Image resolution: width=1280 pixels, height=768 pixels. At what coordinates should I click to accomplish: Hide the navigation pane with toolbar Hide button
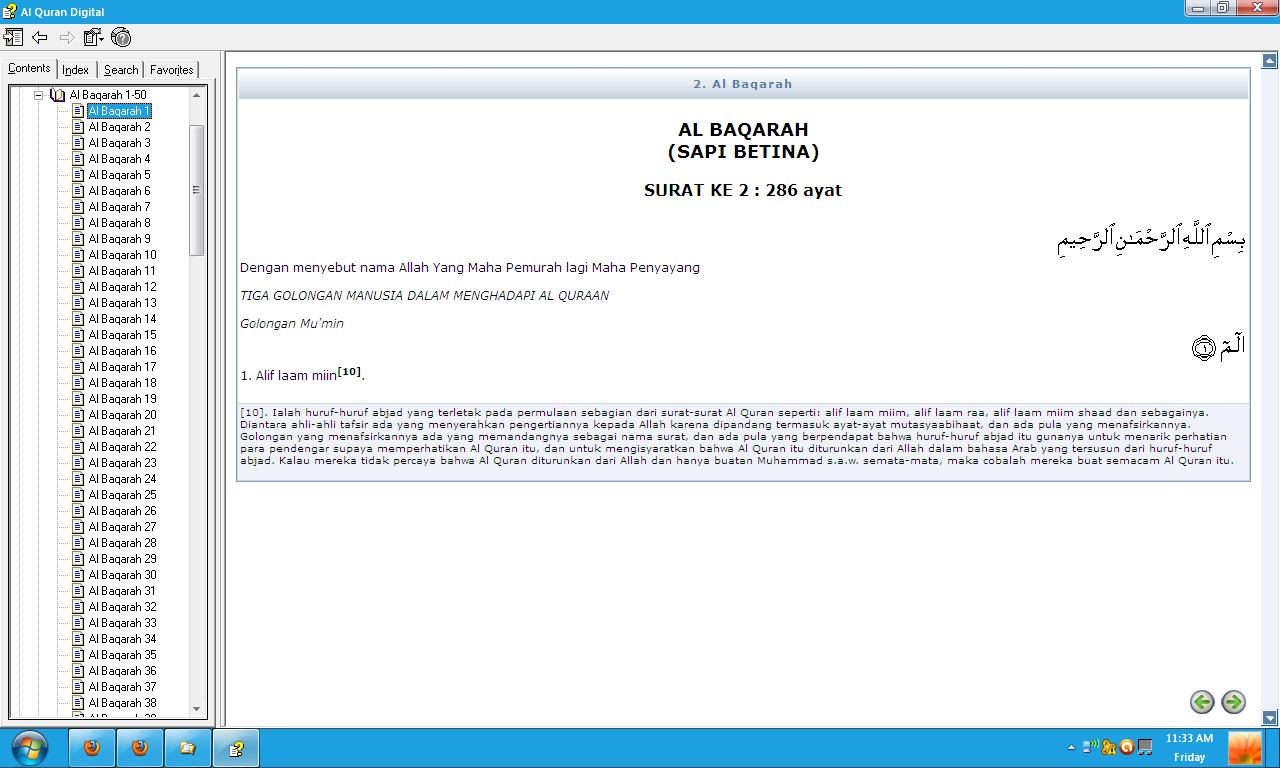coord(13,37)
